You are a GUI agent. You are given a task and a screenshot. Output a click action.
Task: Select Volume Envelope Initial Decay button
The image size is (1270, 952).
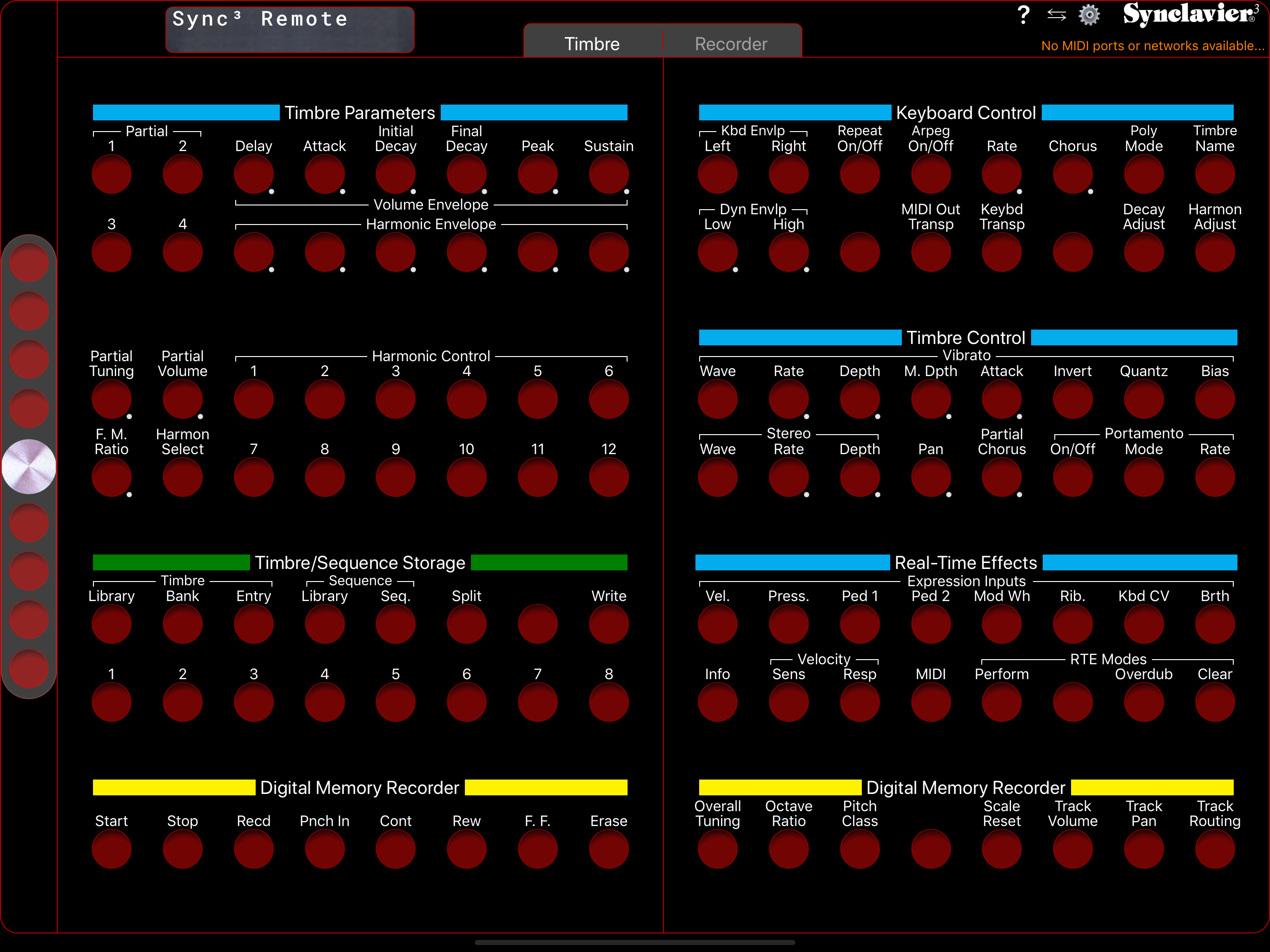point(396,175)
